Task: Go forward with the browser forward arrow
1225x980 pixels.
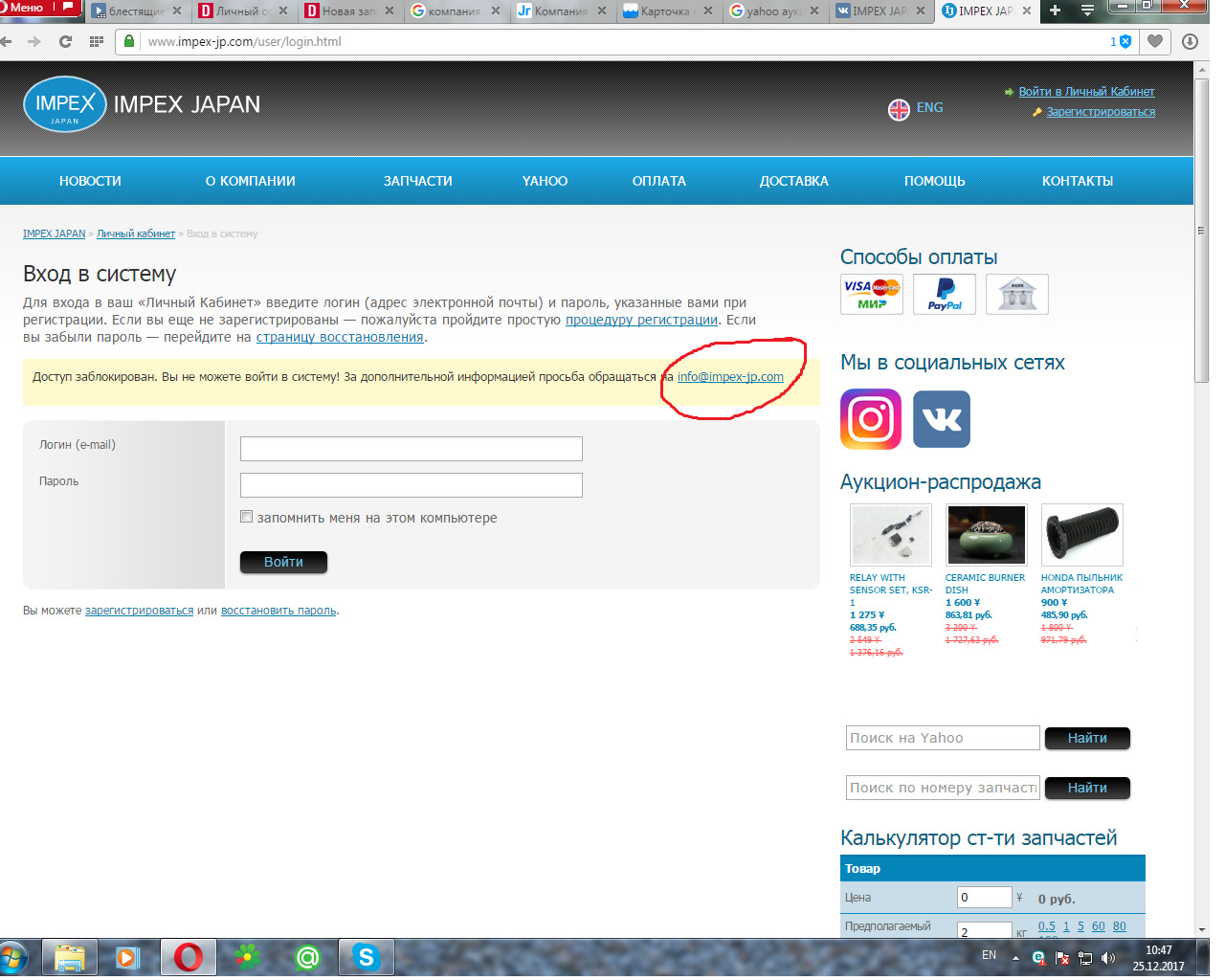Action: [x=34, y=41]
